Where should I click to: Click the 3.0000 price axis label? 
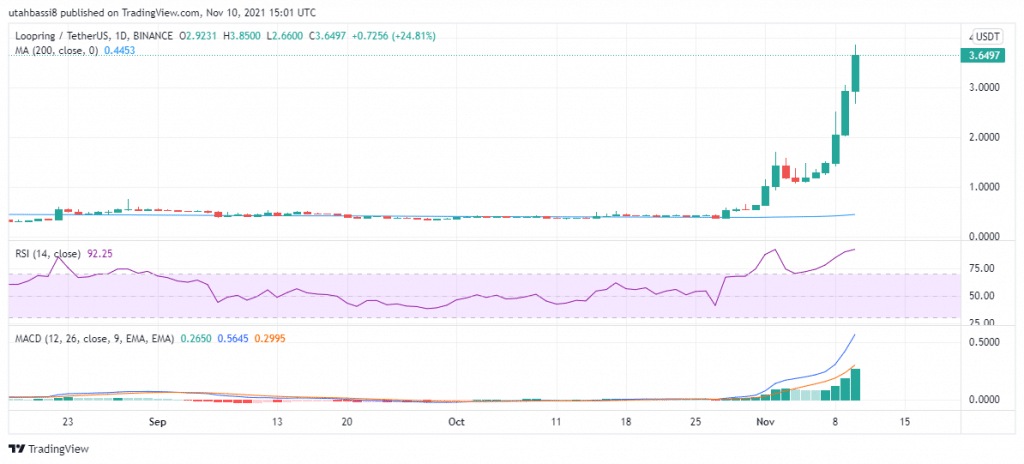(984, 88)
